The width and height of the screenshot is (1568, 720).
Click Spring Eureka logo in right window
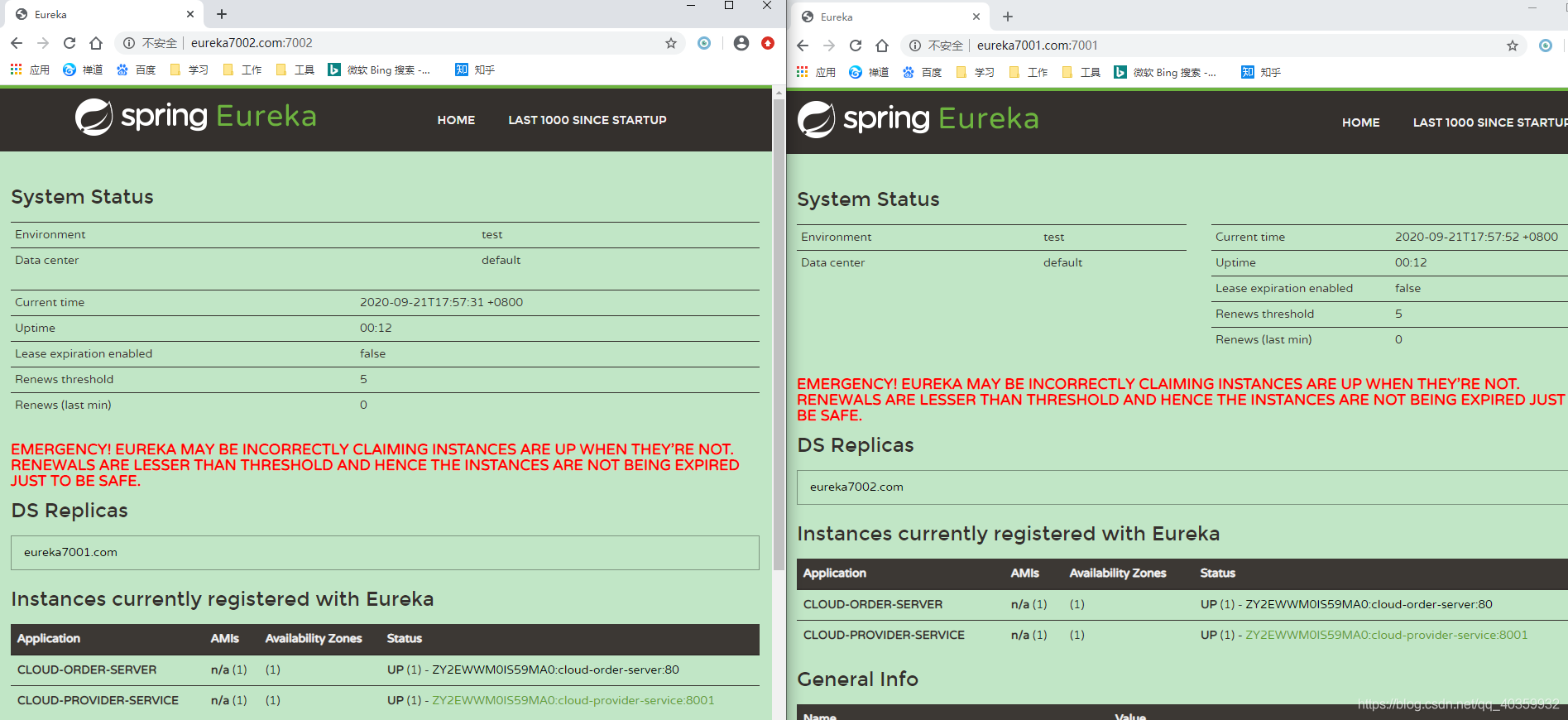click(x=918, y=119)
